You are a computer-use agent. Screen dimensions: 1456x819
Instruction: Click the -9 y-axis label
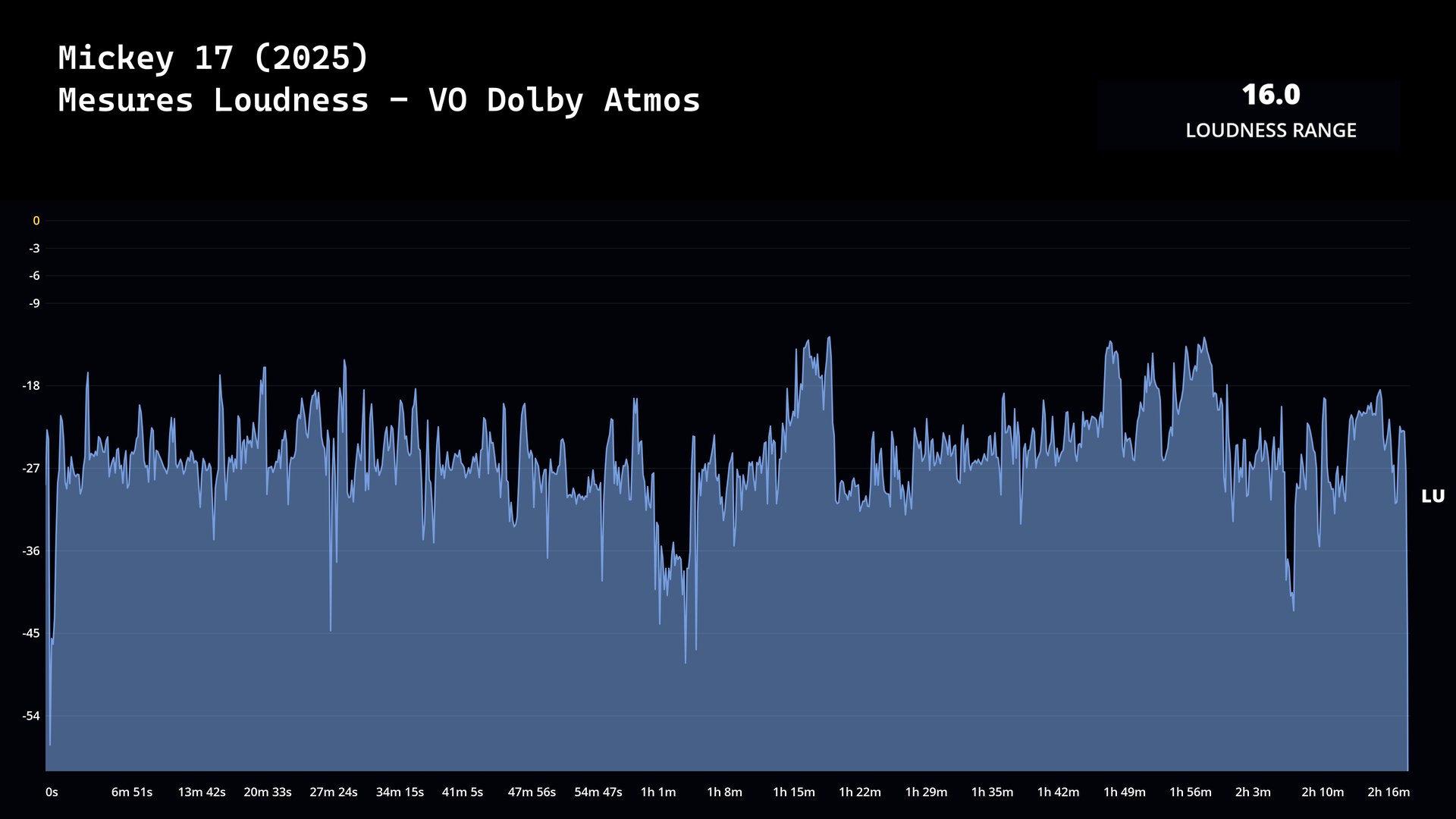[x=34, y=303]
